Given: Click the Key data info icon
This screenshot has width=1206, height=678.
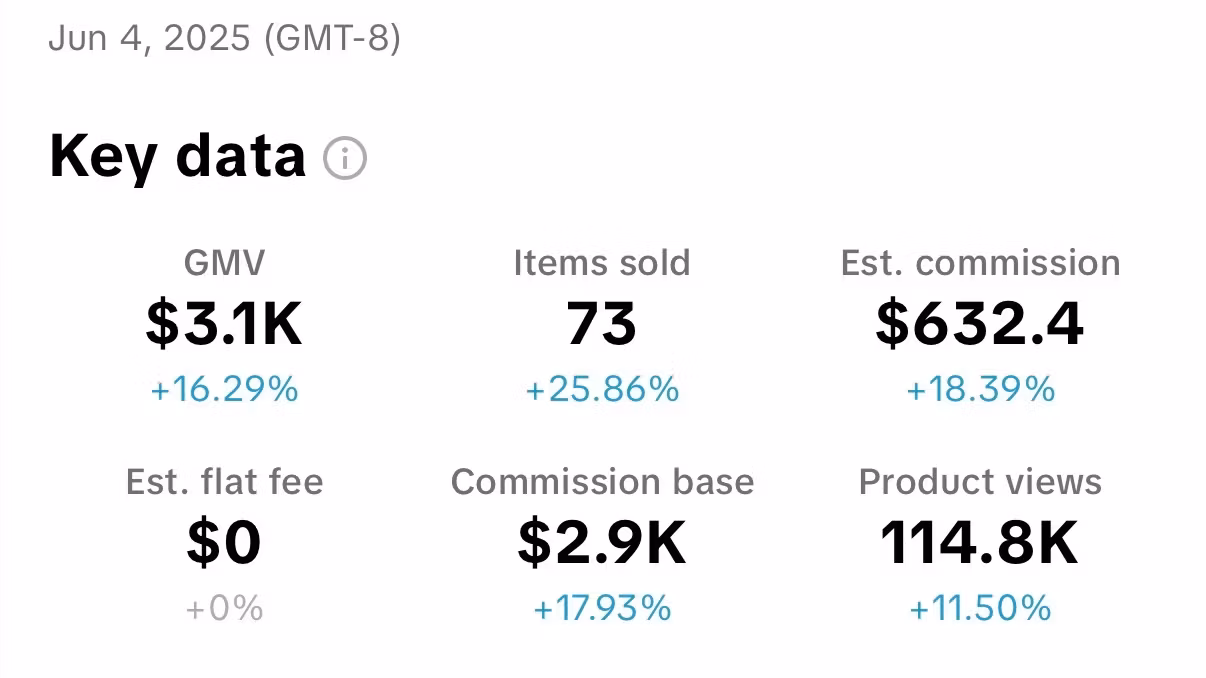Looking at the screenshot, I should coord(345,158).
